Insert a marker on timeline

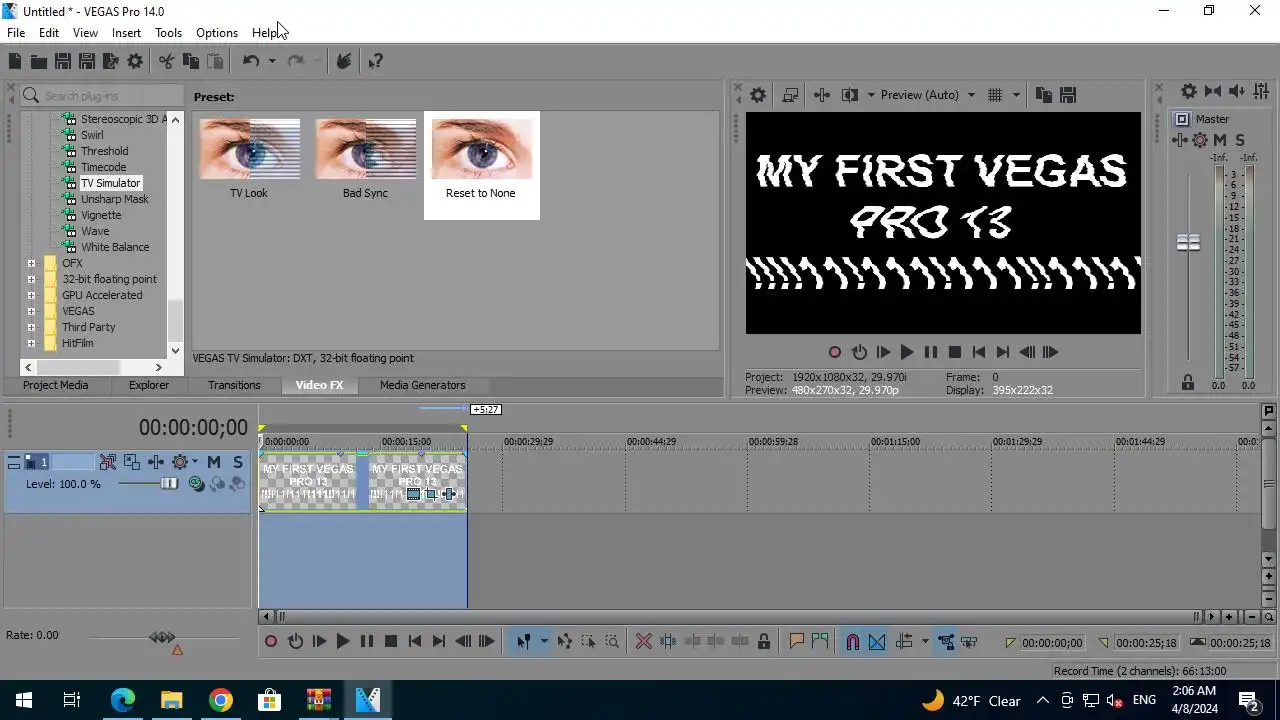coord(797,642)
